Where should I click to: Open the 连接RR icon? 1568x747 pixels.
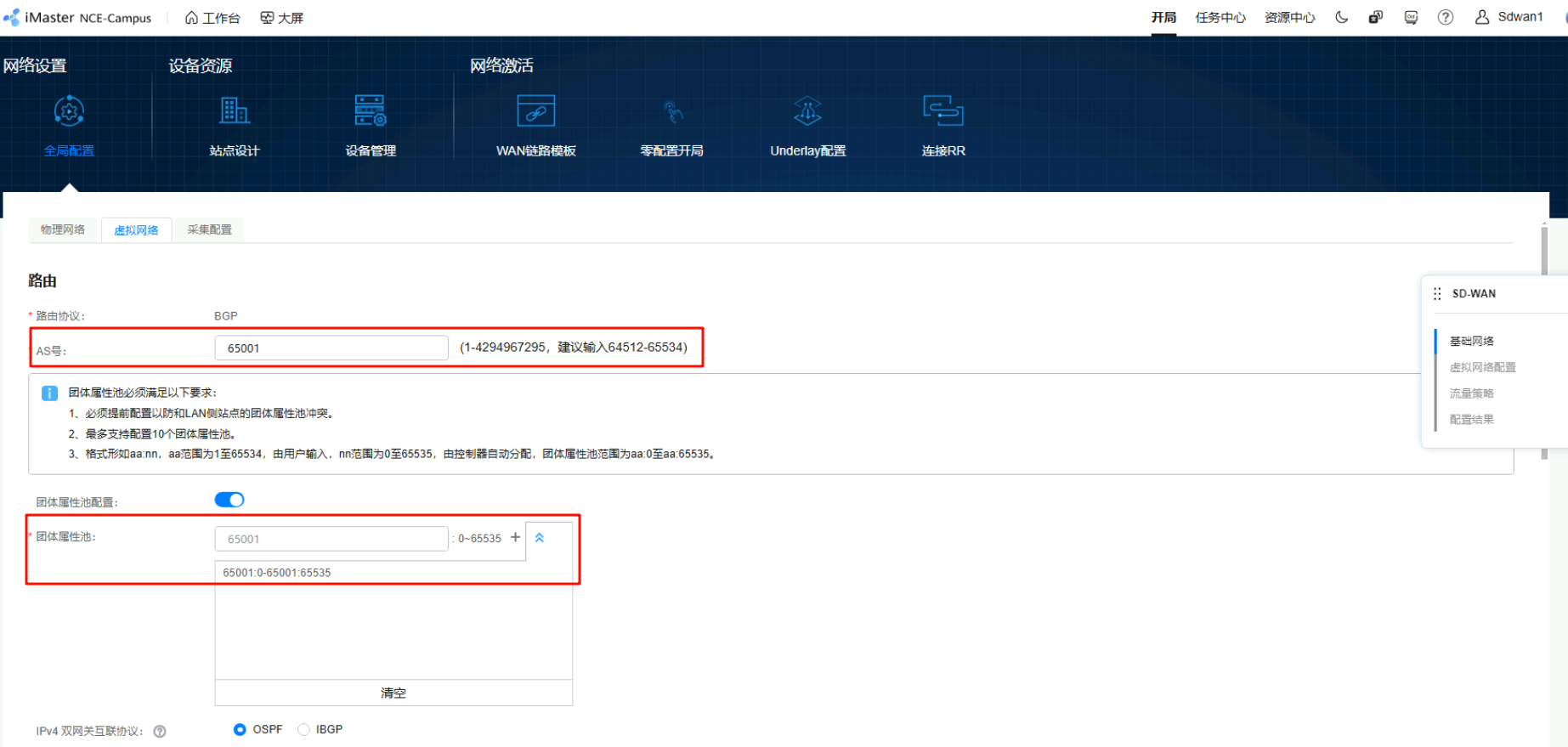(942, 111)
